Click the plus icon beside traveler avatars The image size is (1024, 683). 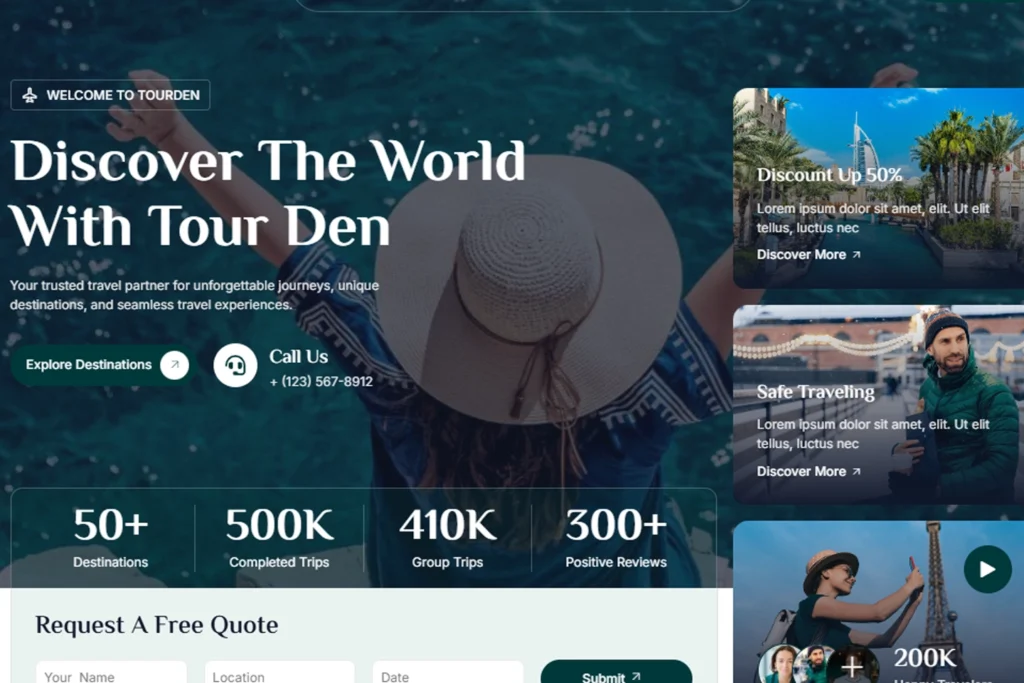[852, 666]
